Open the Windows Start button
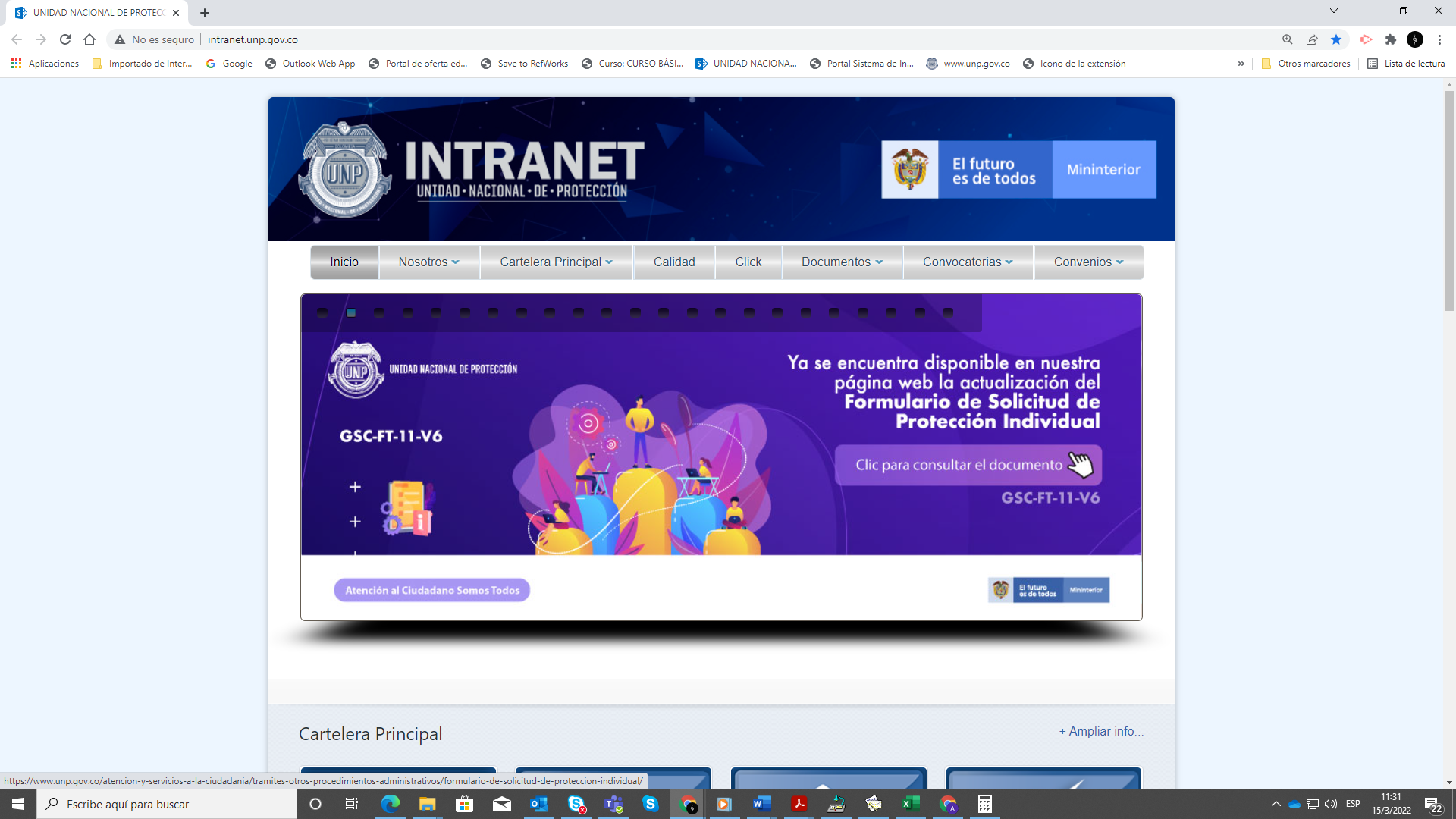Image resolution: width=1456 pixels, height=819 pixels. [18, 804]
